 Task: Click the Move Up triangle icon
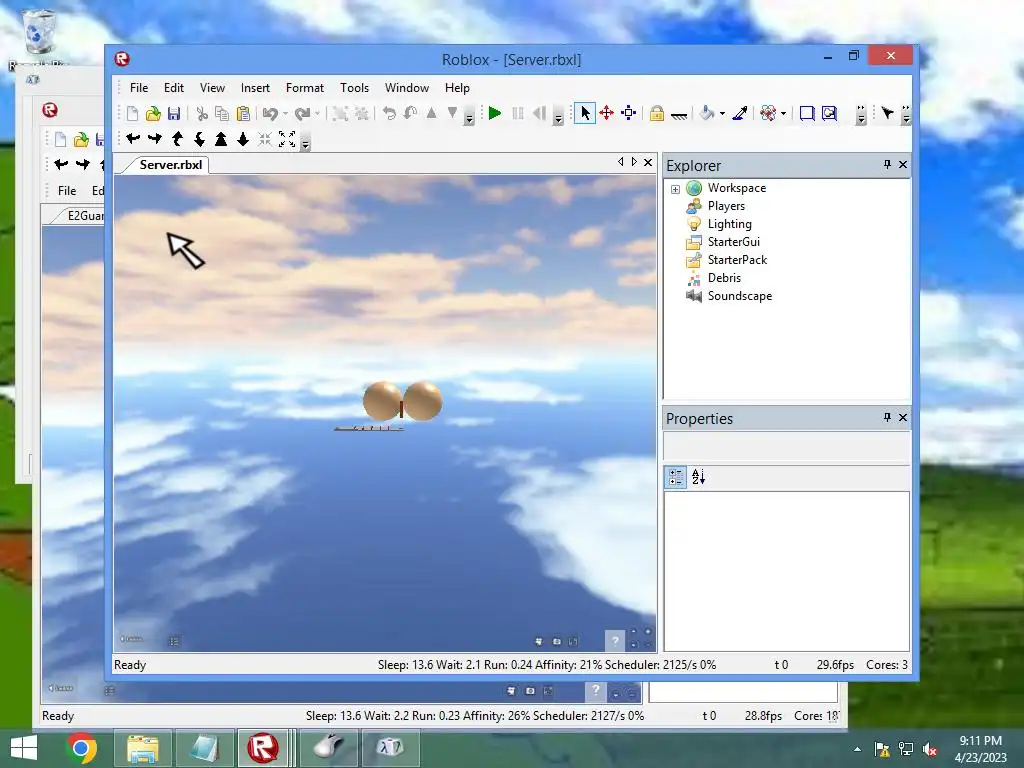pos(431,114)
